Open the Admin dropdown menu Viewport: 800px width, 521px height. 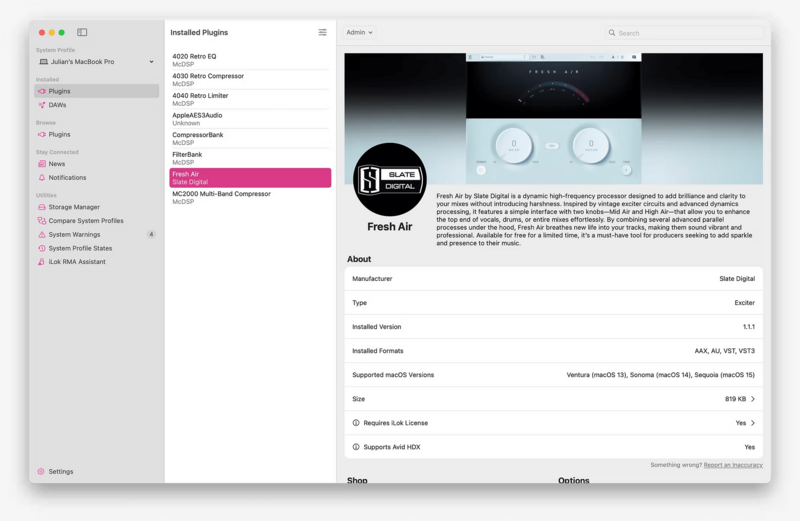[359, 32]
